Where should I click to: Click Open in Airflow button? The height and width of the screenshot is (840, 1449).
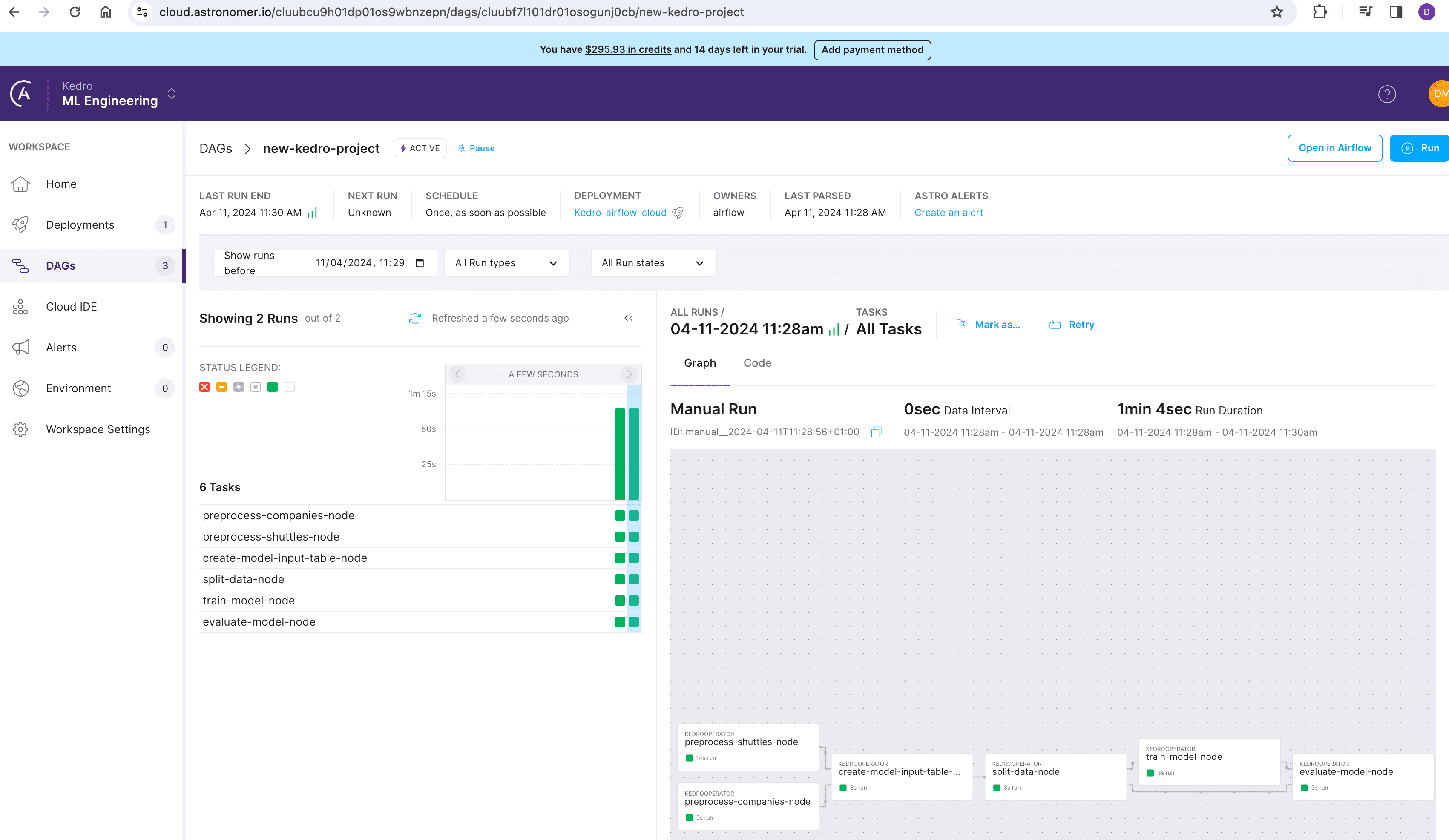coord(1334,148)
